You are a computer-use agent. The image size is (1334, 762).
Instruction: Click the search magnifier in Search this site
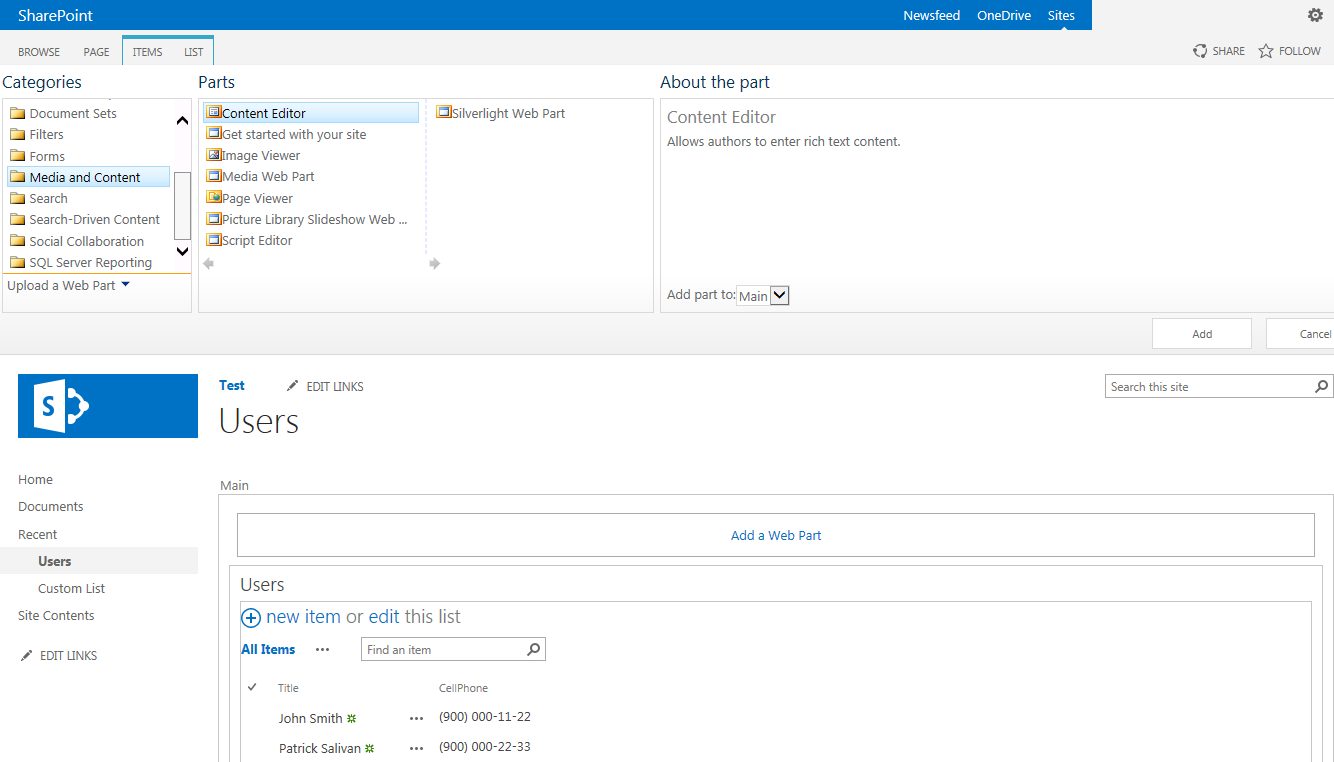pyautogui.click(x=1322, y=386)
